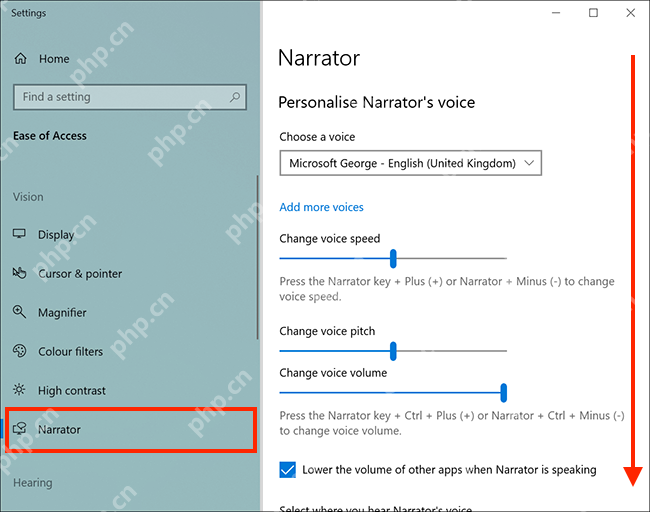Click the Hearing section heading
Screen dimensions: 650x512
click(33, 483)
